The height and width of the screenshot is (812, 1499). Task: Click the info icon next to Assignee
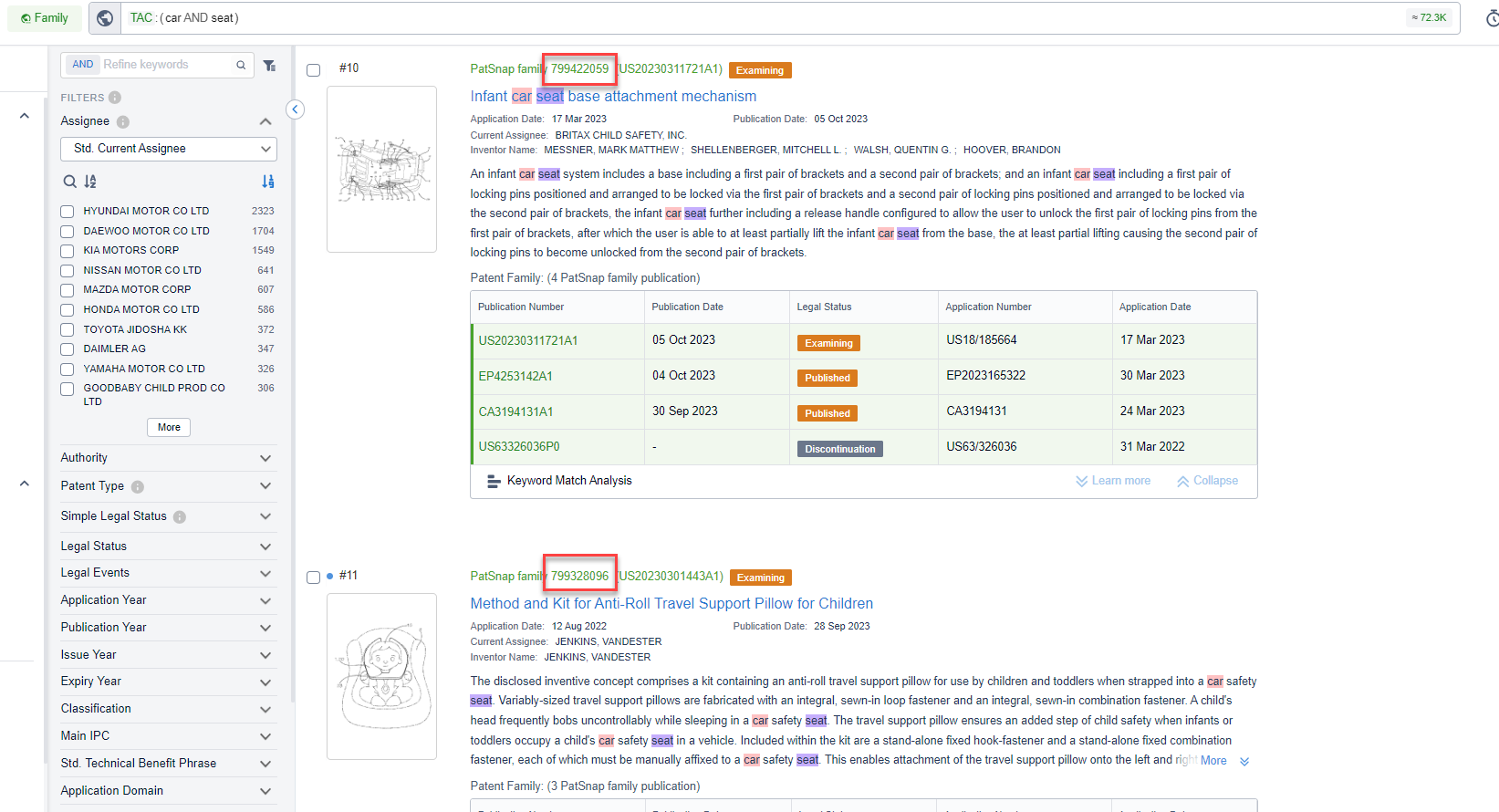tap(123, 122)
